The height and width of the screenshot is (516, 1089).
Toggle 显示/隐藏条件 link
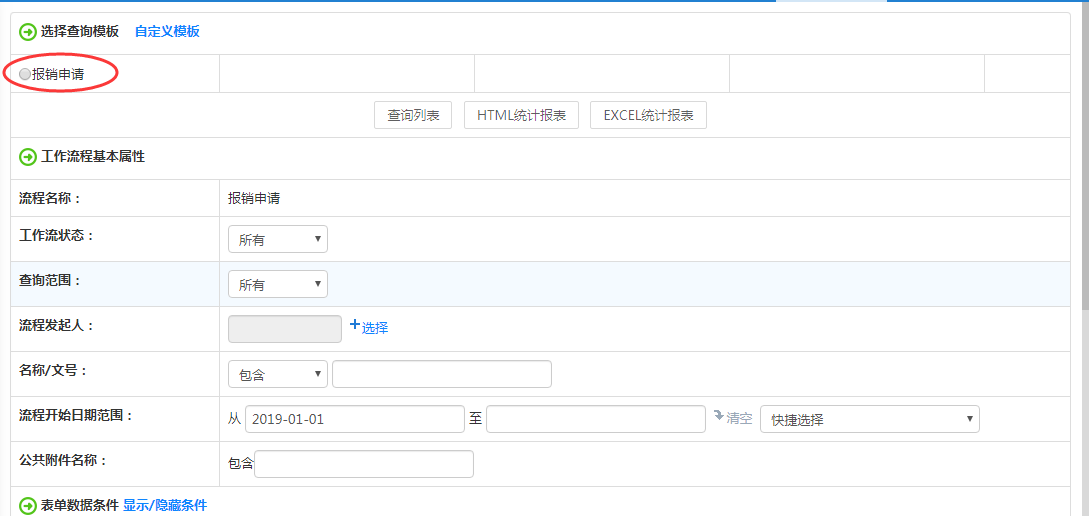165,506
